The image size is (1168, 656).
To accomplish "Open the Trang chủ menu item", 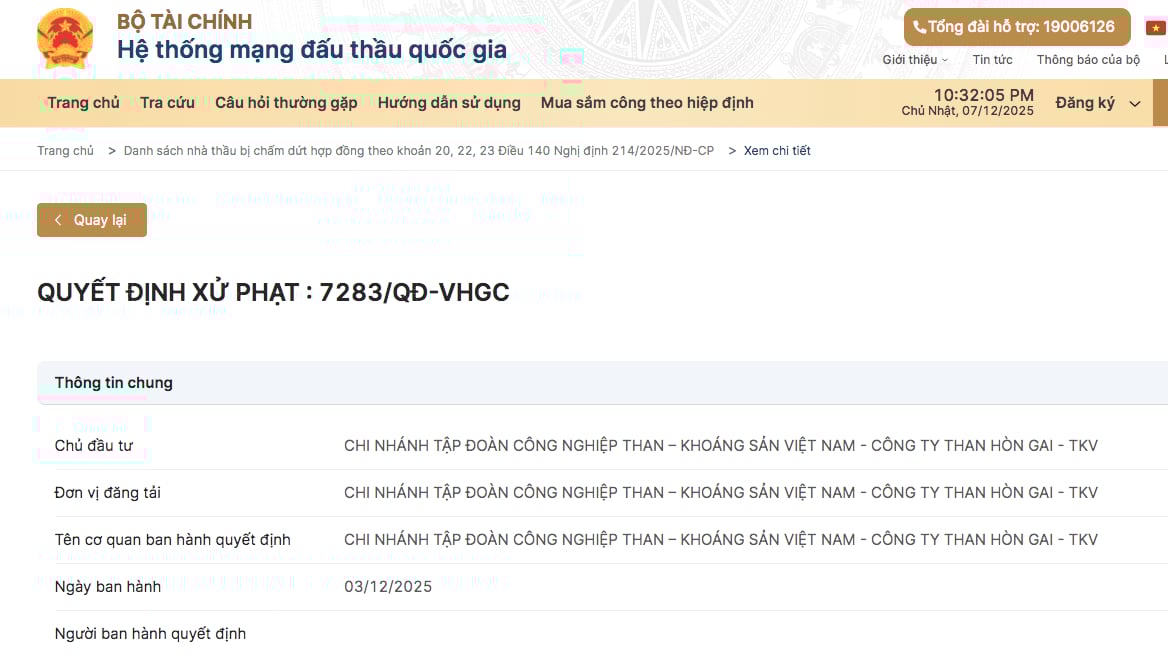I will (84, 102).
